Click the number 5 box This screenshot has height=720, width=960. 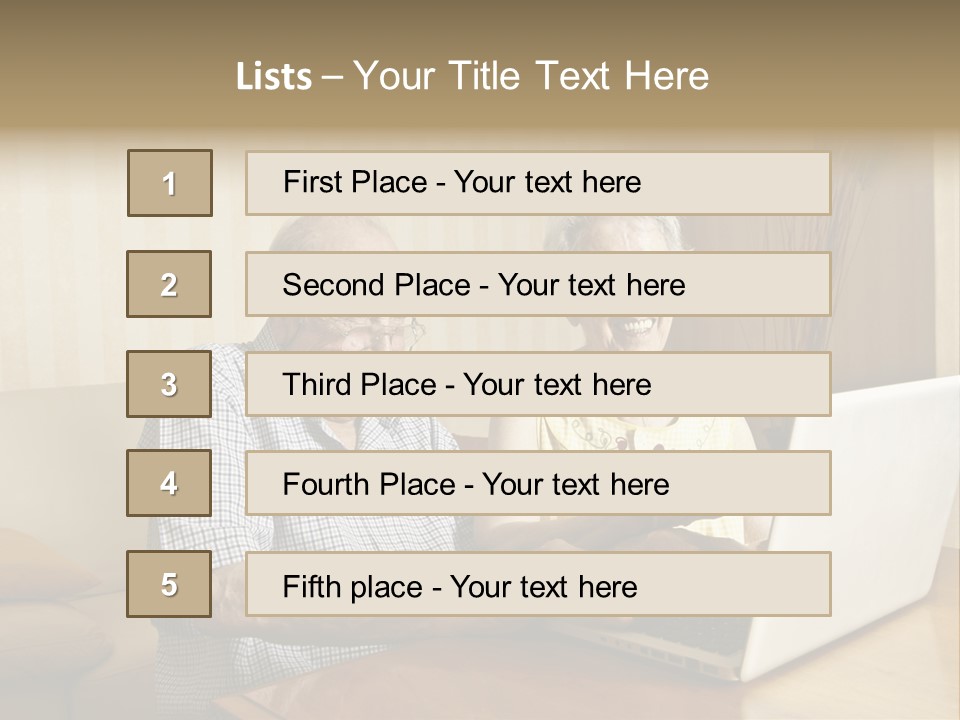tap(169, 584)
